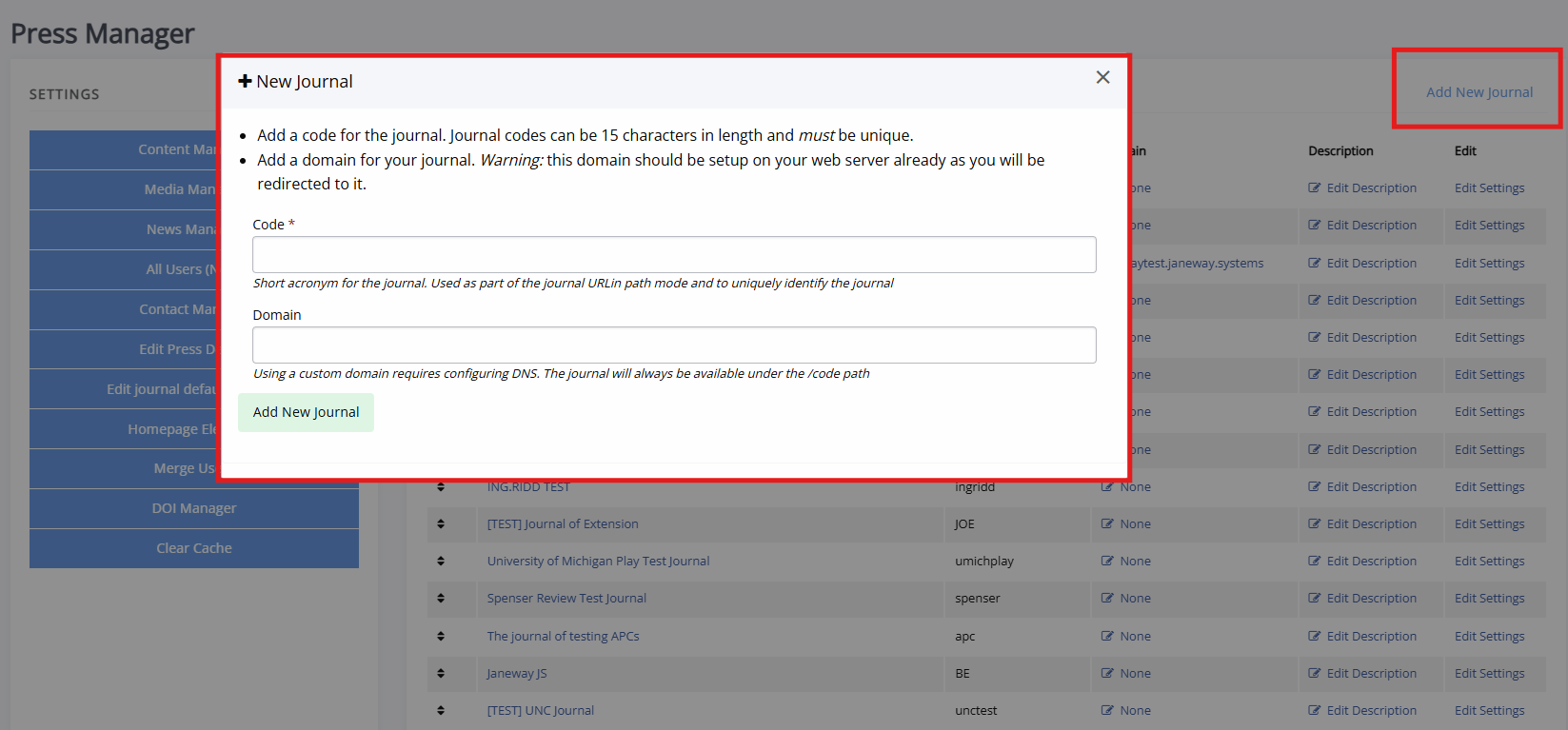Open DOI Manager from the settings sidebar
Image resolution: width=1568 pixels, height=730 pixels.
[194, 508]
